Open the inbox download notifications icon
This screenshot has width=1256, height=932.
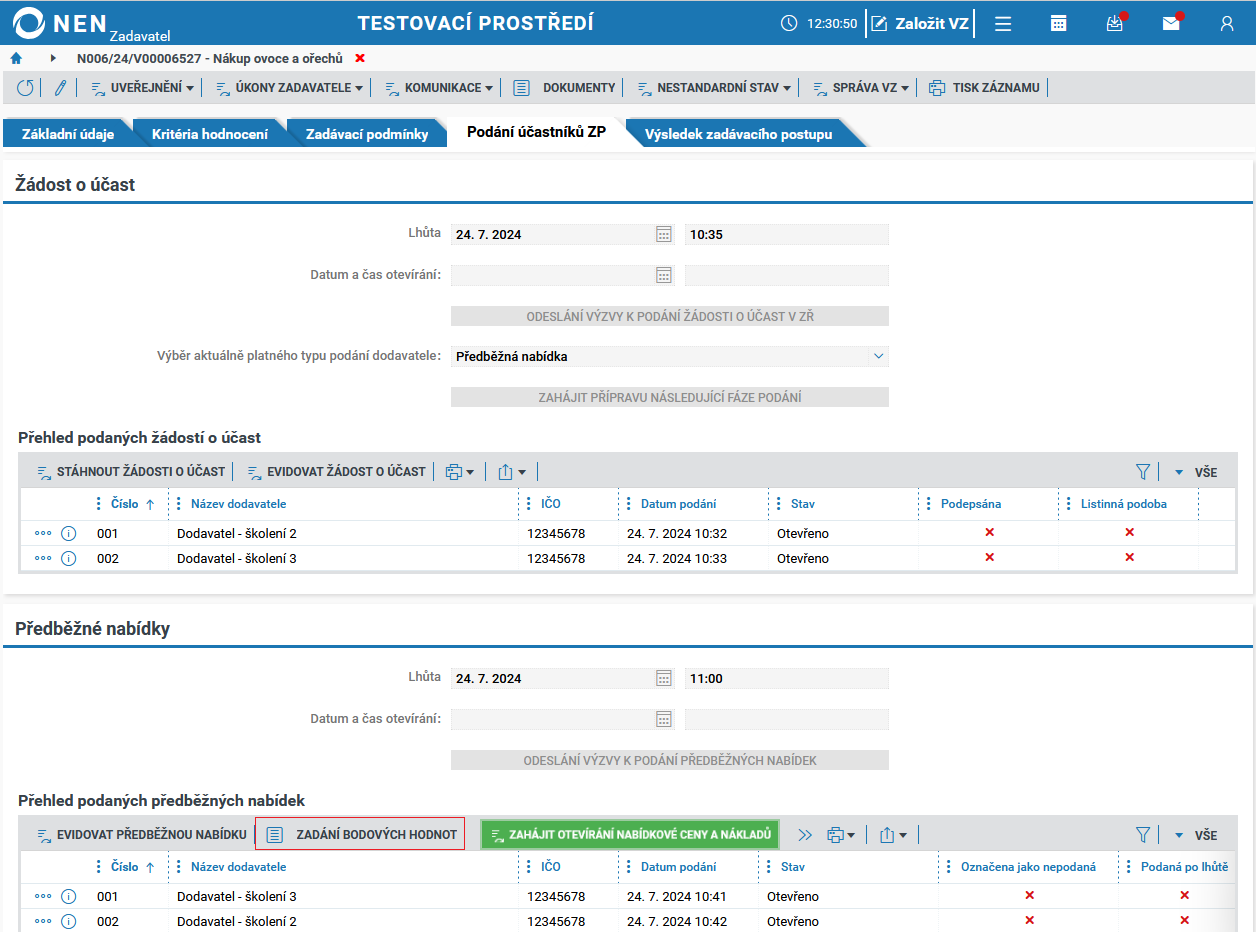1115,23
